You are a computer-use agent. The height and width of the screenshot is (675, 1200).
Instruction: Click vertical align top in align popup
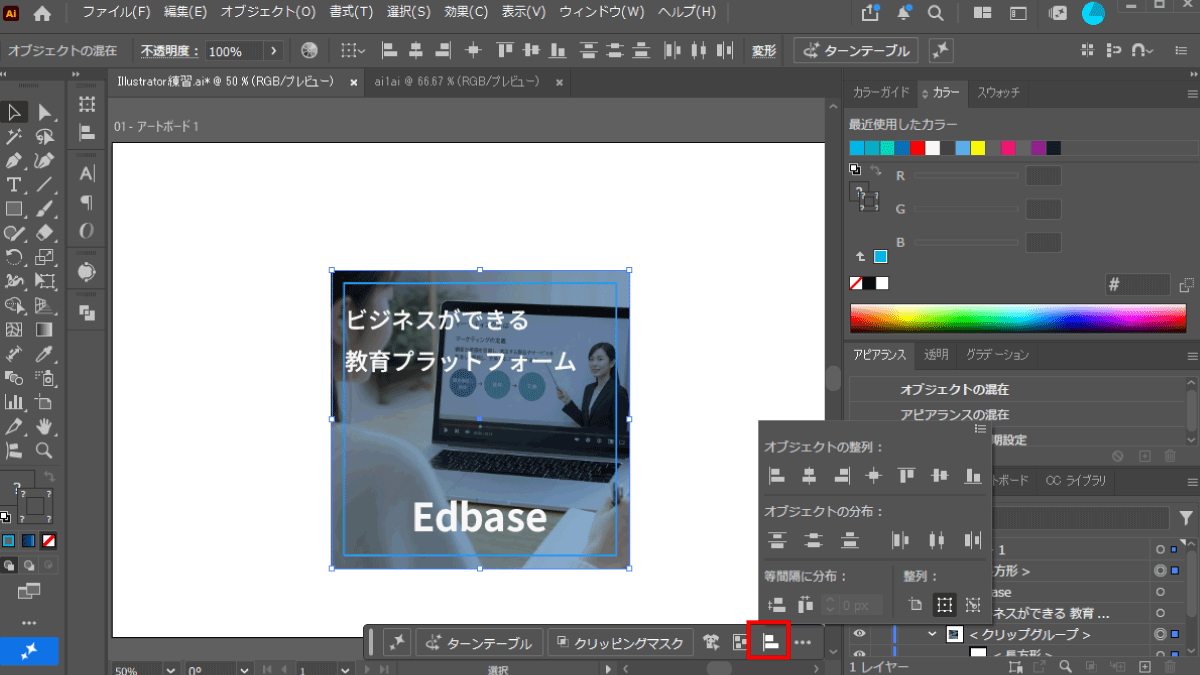click(x=906, y=476)
